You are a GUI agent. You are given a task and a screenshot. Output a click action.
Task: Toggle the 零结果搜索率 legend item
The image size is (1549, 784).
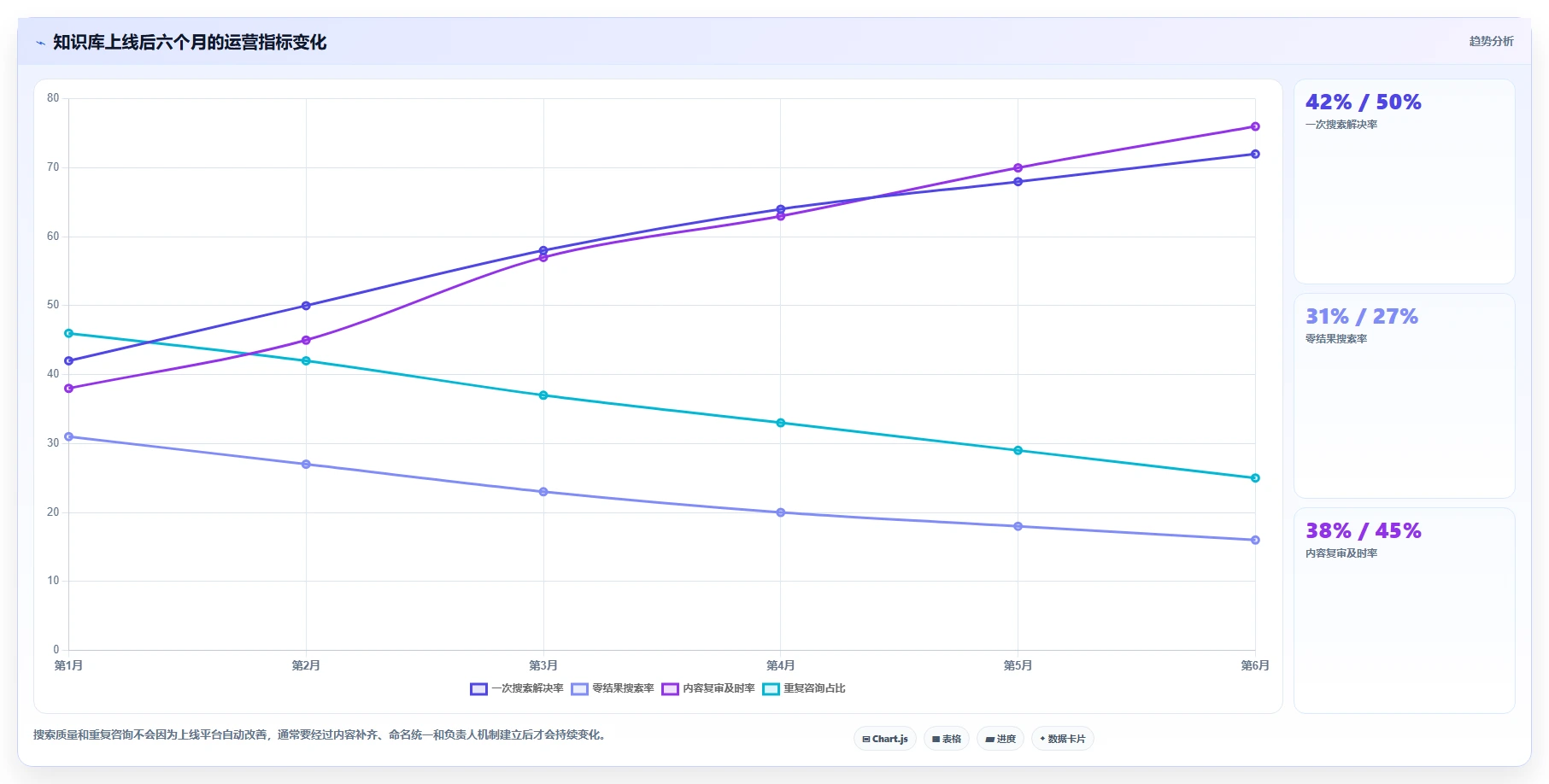click(x=613, y=689)
